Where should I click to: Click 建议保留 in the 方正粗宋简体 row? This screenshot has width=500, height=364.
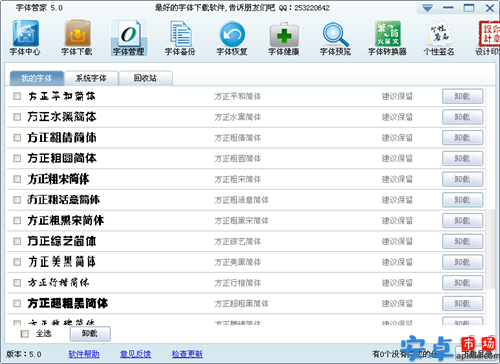point(397,179)
